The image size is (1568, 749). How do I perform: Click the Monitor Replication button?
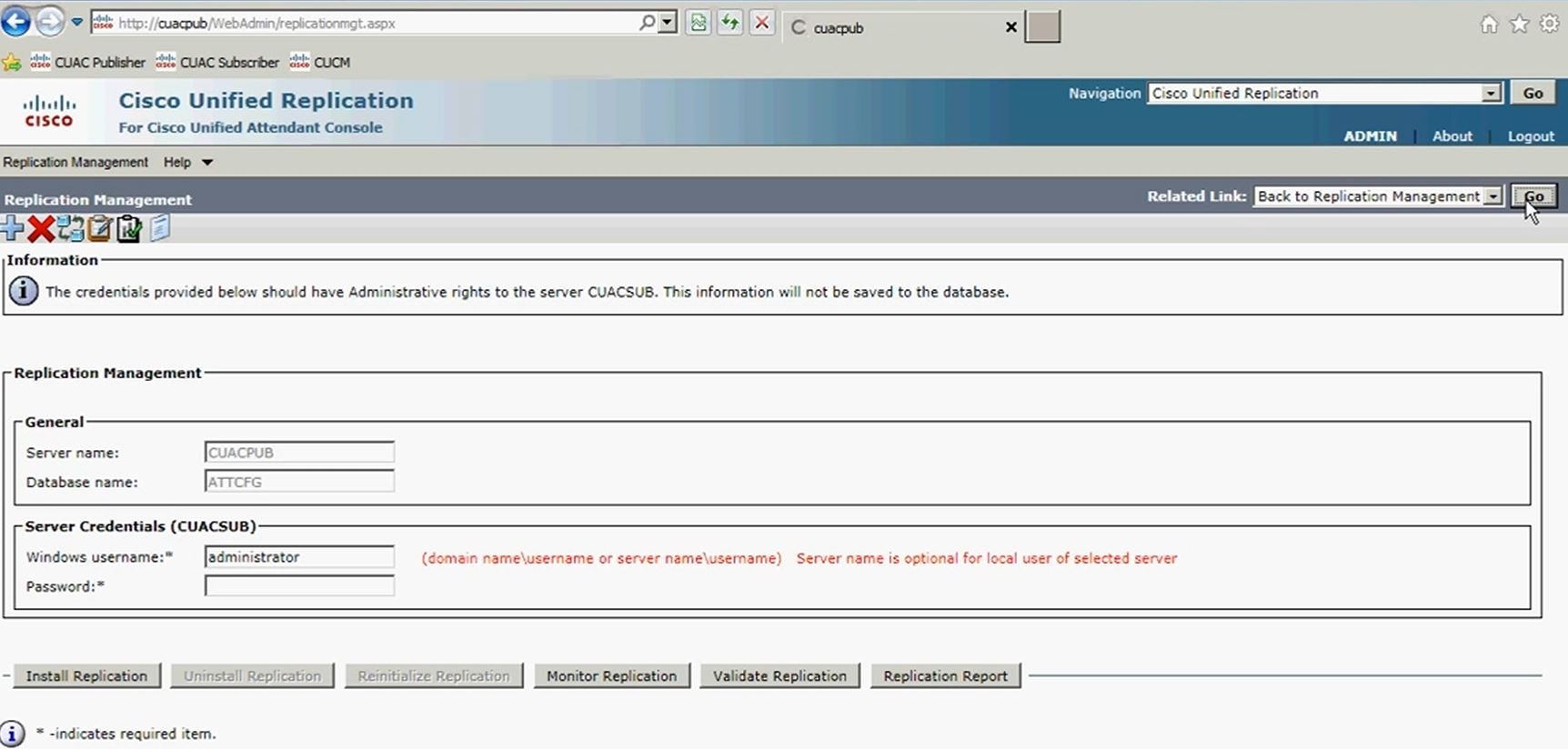coord(611,675)
